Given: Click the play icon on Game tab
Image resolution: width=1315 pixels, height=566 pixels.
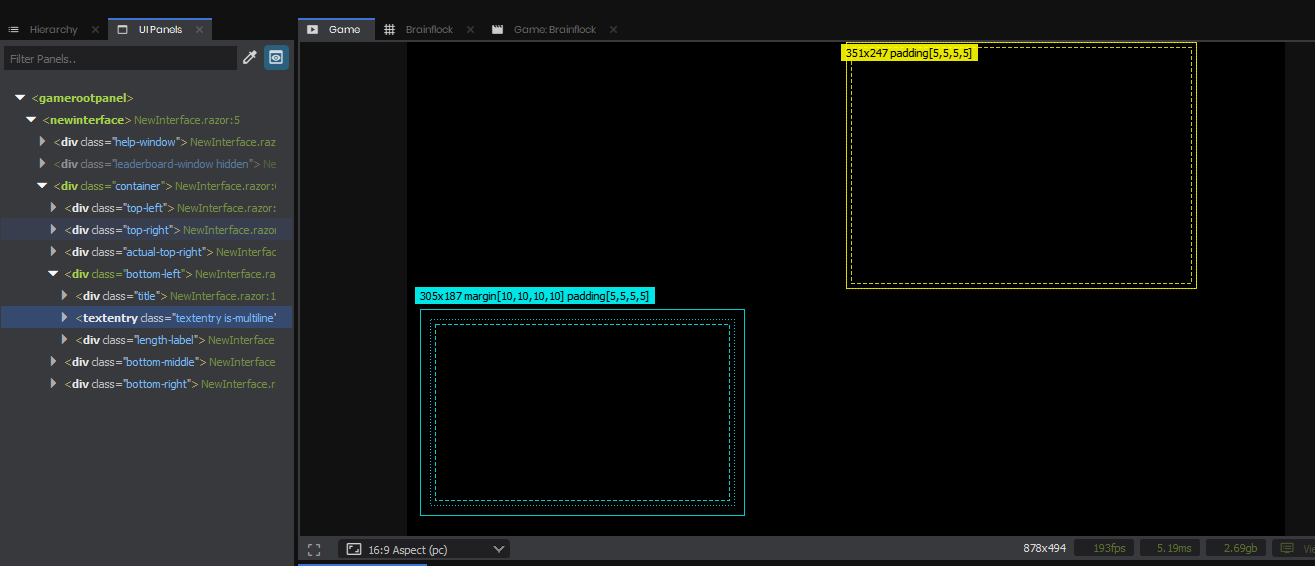Looking at the screenshot, I should [x=313, y=30].
